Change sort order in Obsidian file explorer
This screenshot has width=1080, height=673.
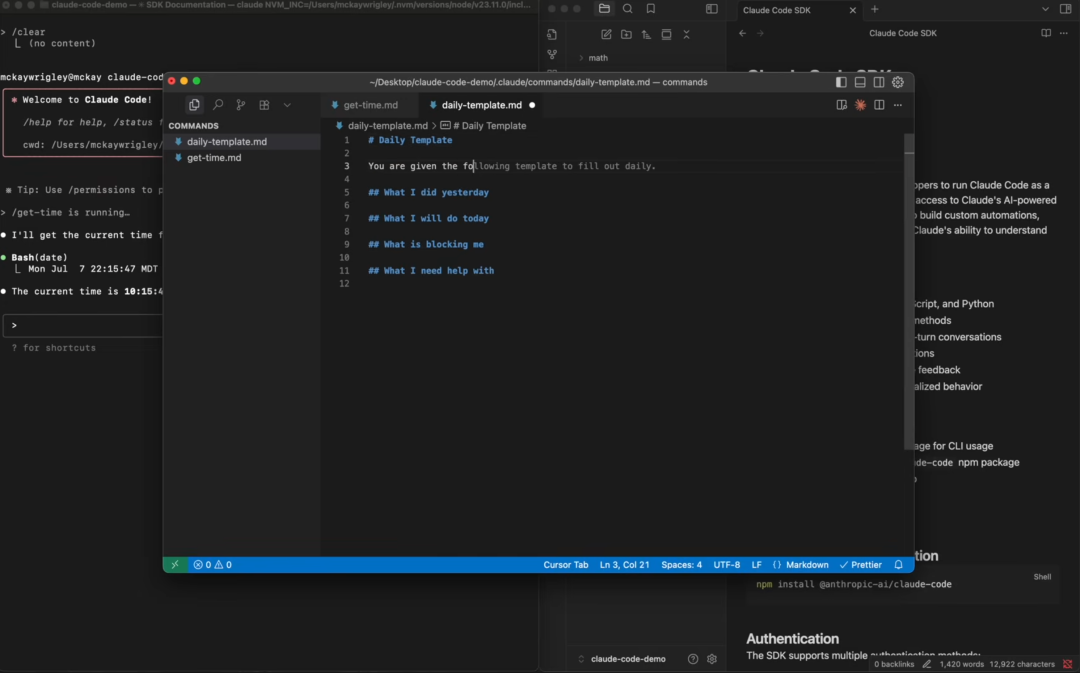646,34
